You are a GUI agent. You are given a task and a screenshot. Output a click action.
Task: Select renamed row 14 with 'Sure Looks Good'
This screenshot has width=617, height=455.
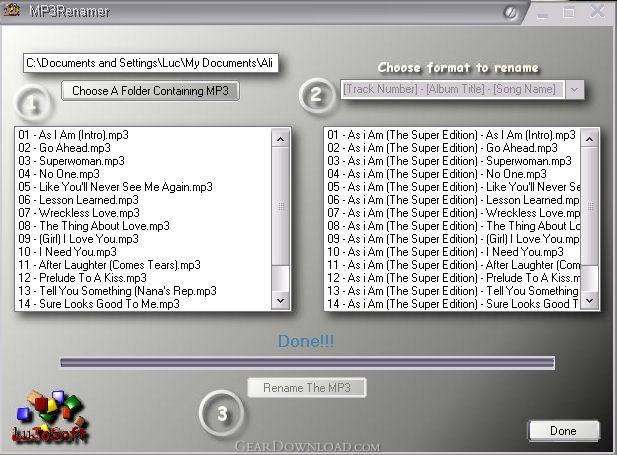coord(453,304)
